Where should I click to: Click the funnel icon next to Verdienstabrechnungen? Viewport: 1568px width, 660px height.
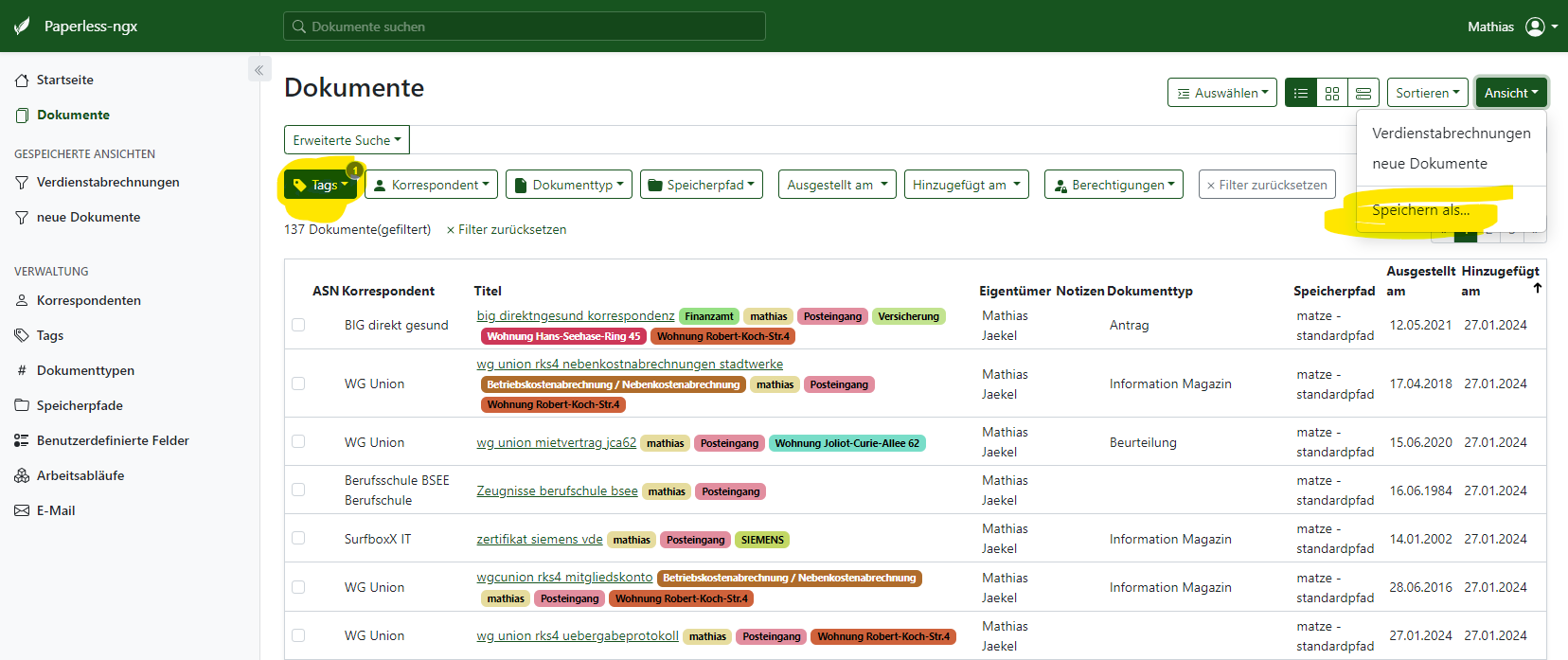coord(22,183)
